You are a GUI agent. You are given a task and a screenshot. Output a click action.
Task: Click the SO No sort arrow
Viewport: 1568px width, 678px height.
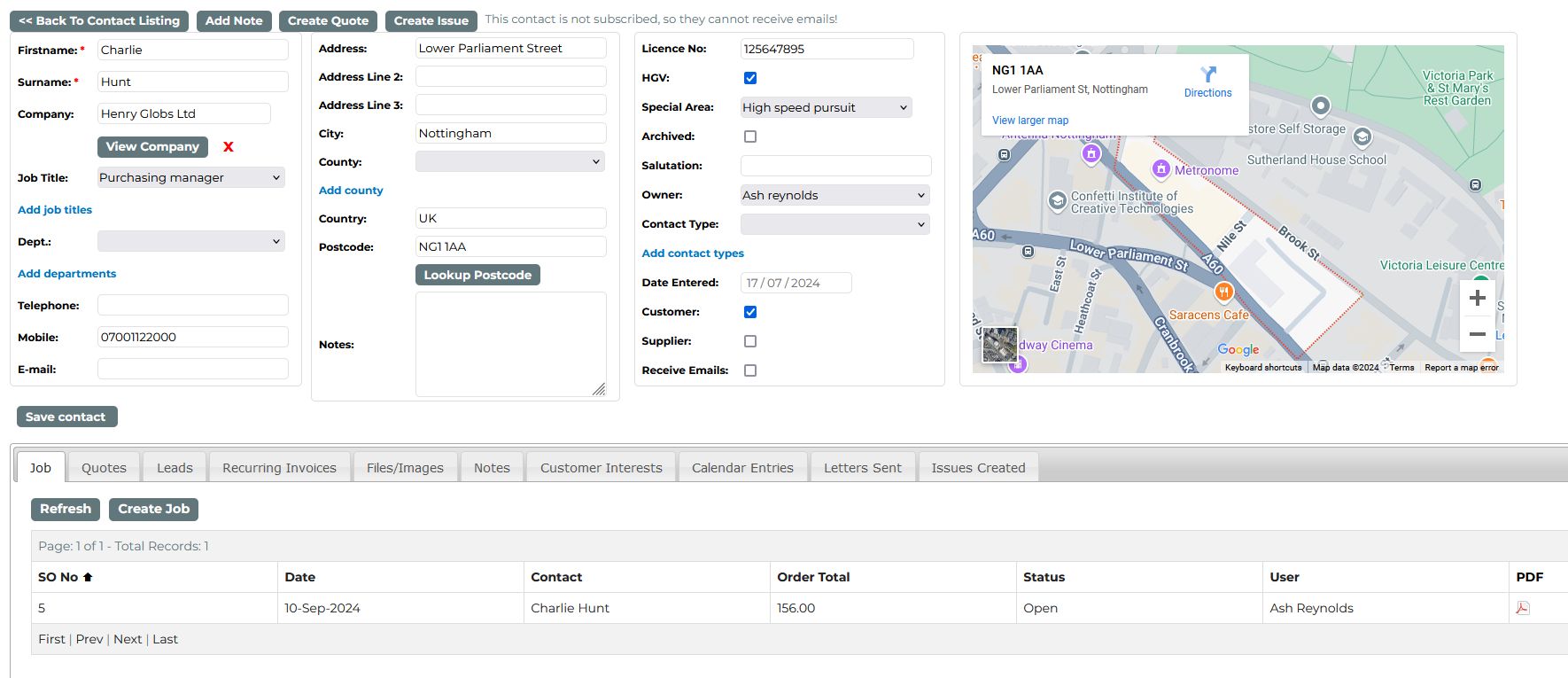(x=88, y=577)
